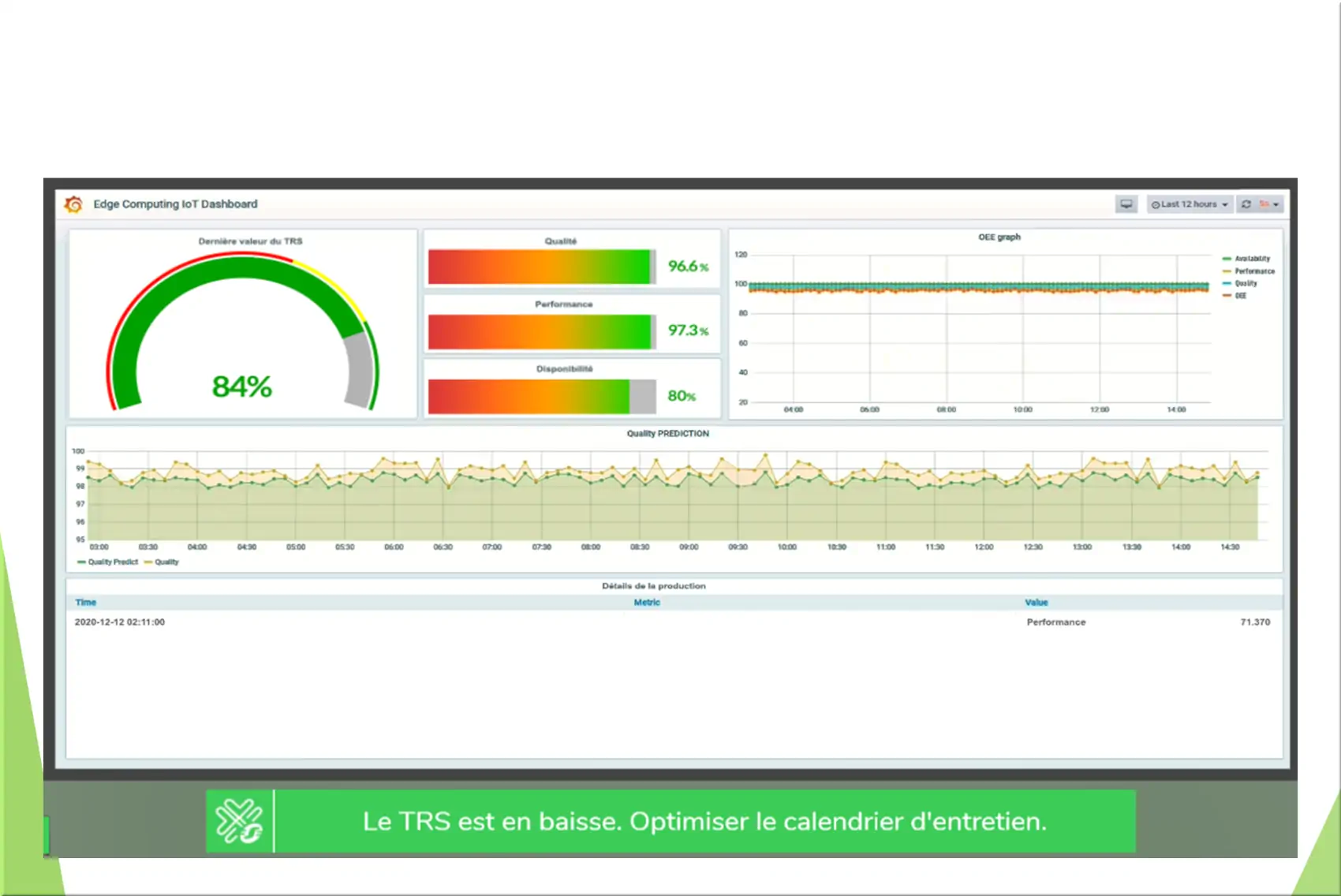
Task: Click the 71.370 value cell
Action: (x=1255, y=622)
